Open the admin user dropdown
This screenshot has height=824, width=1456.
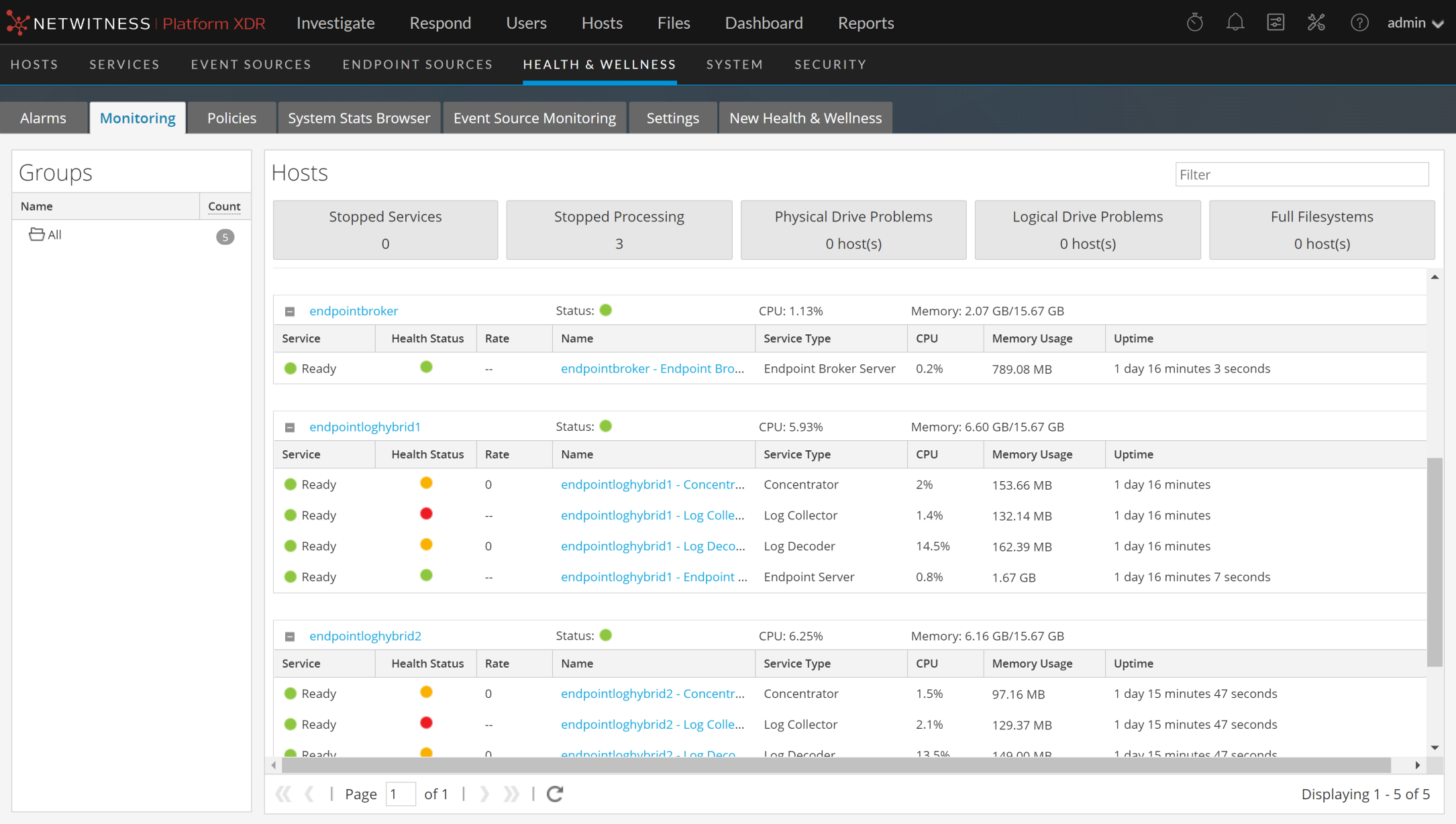(x=1414, y=23)
